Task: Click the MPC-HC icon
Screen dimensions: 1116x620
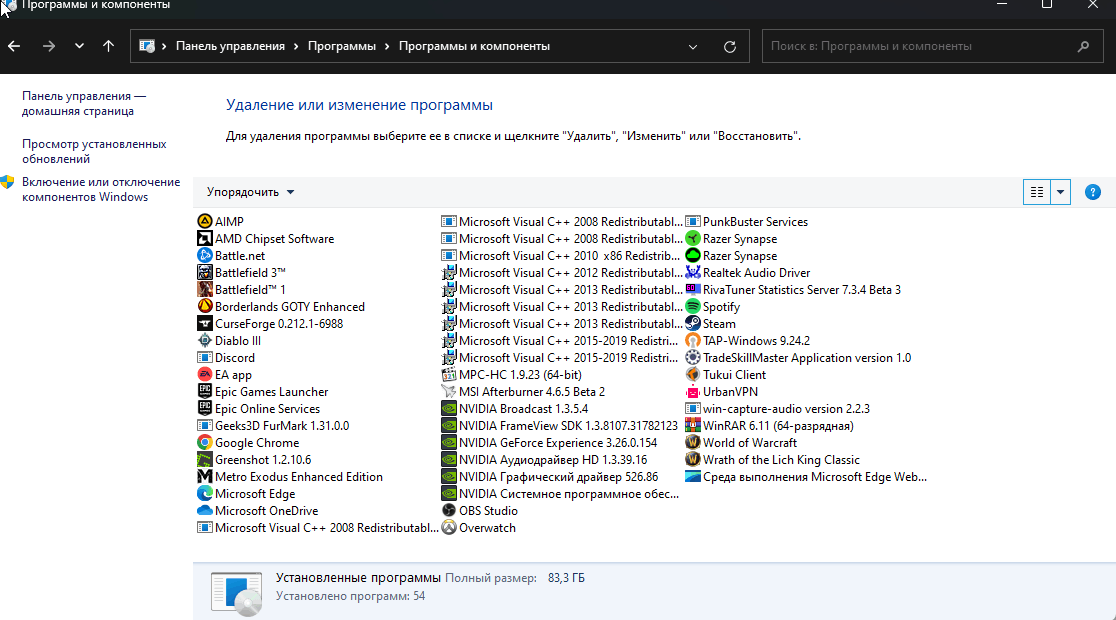Action: tap(448, 374)
